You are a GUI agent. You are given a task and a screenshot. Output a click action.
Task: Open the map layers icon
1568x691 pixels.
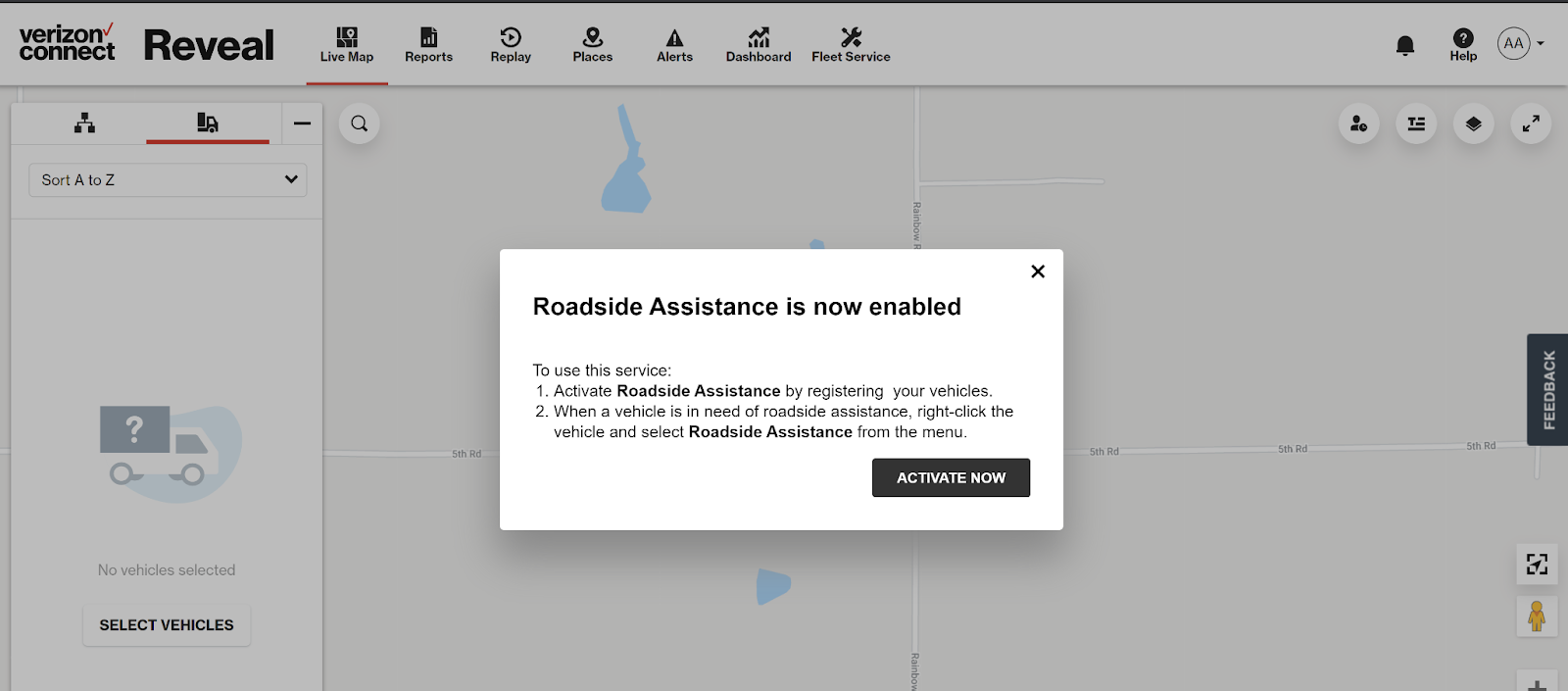point(1473,123)
